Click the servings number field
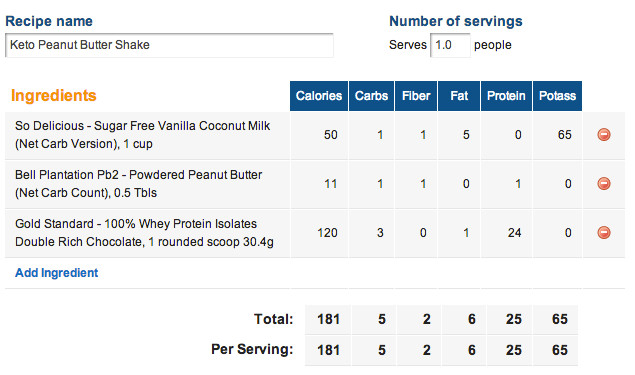This screenshot has width=635, height=375. [450, 45]
